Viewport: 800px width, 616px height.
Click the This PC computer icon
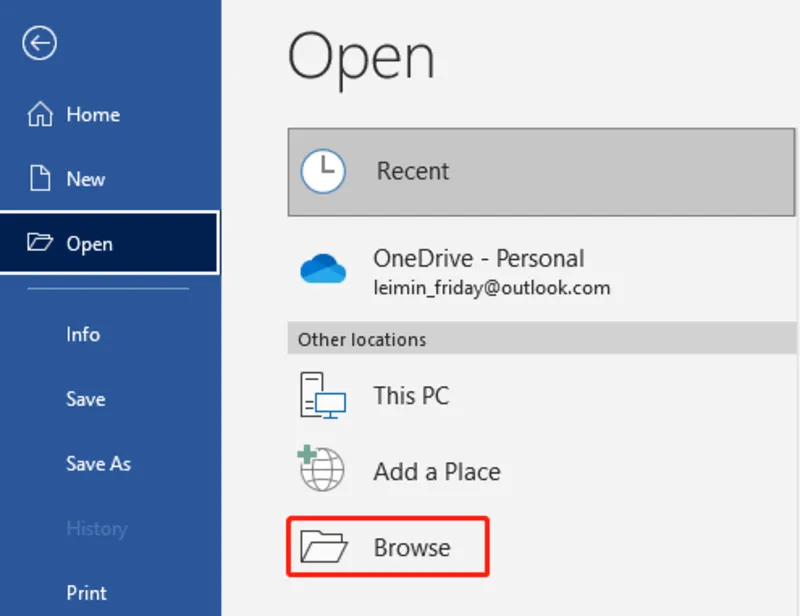[323, 396]
